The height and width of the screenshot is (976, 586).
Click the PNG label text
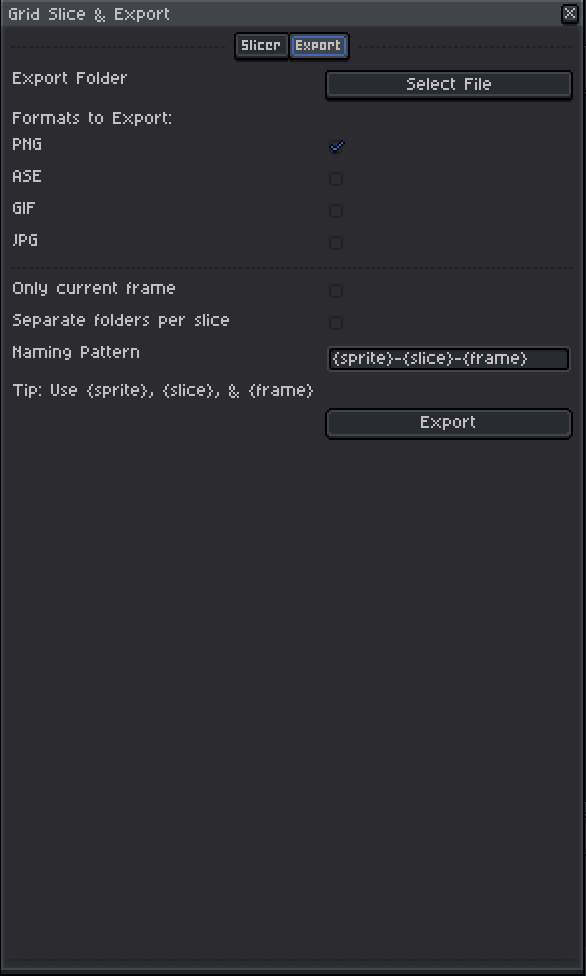point(27,144)
